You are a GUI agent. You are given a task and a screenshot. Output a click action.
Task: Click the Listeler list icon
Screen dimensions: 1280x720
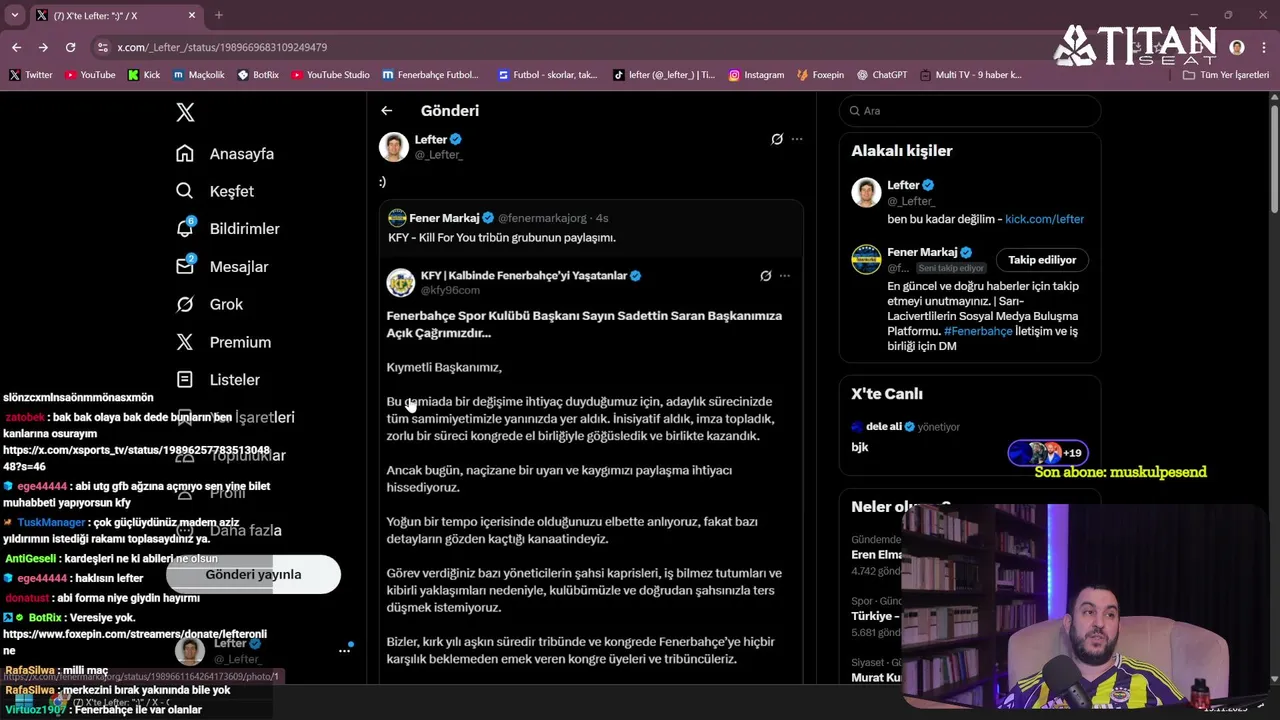pos(185,380)
